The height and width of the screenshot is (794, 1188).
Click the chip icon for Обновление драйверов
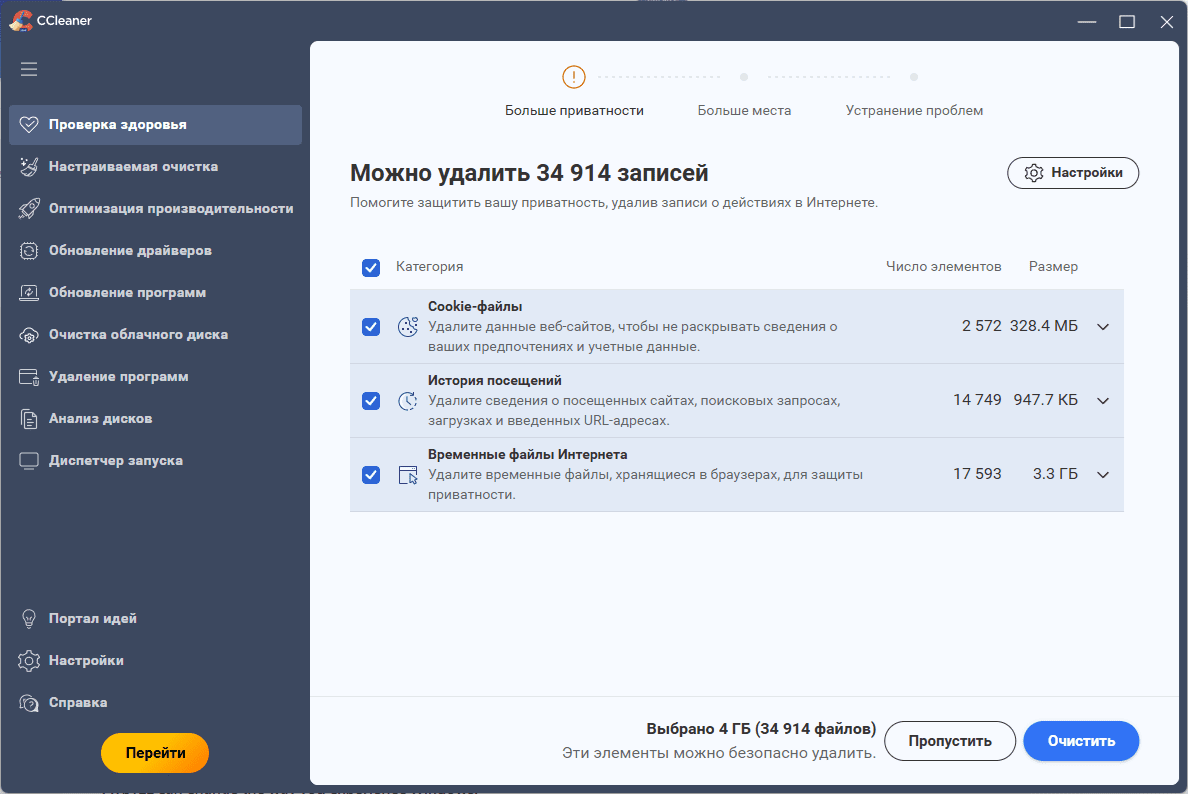(x=29, y=251)
